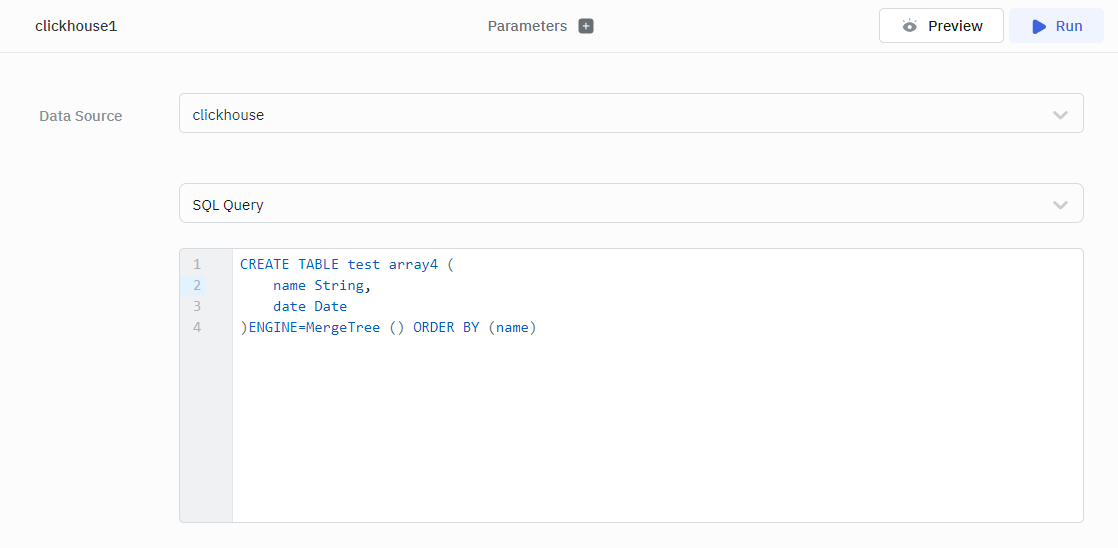Screen dimensions: 1118x548
Task: Click the Data Source field label
Action: [x=81, y=116]
